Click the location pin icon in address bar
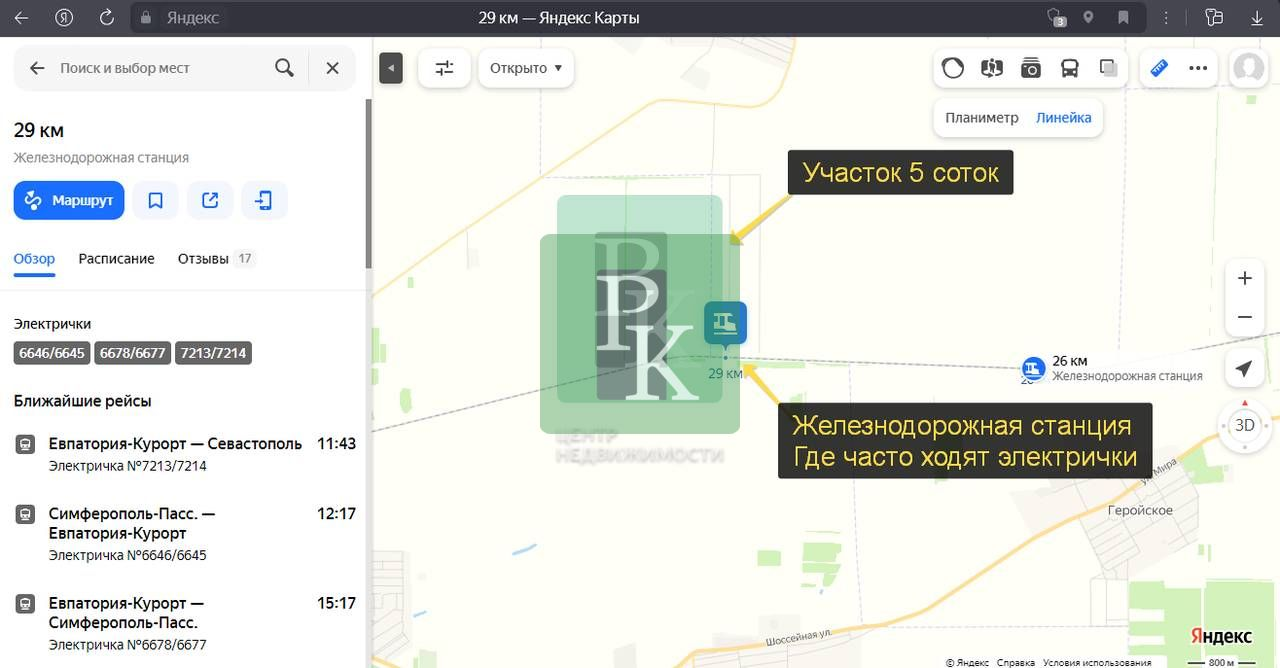1280x668 pixels. [1088, 17]
